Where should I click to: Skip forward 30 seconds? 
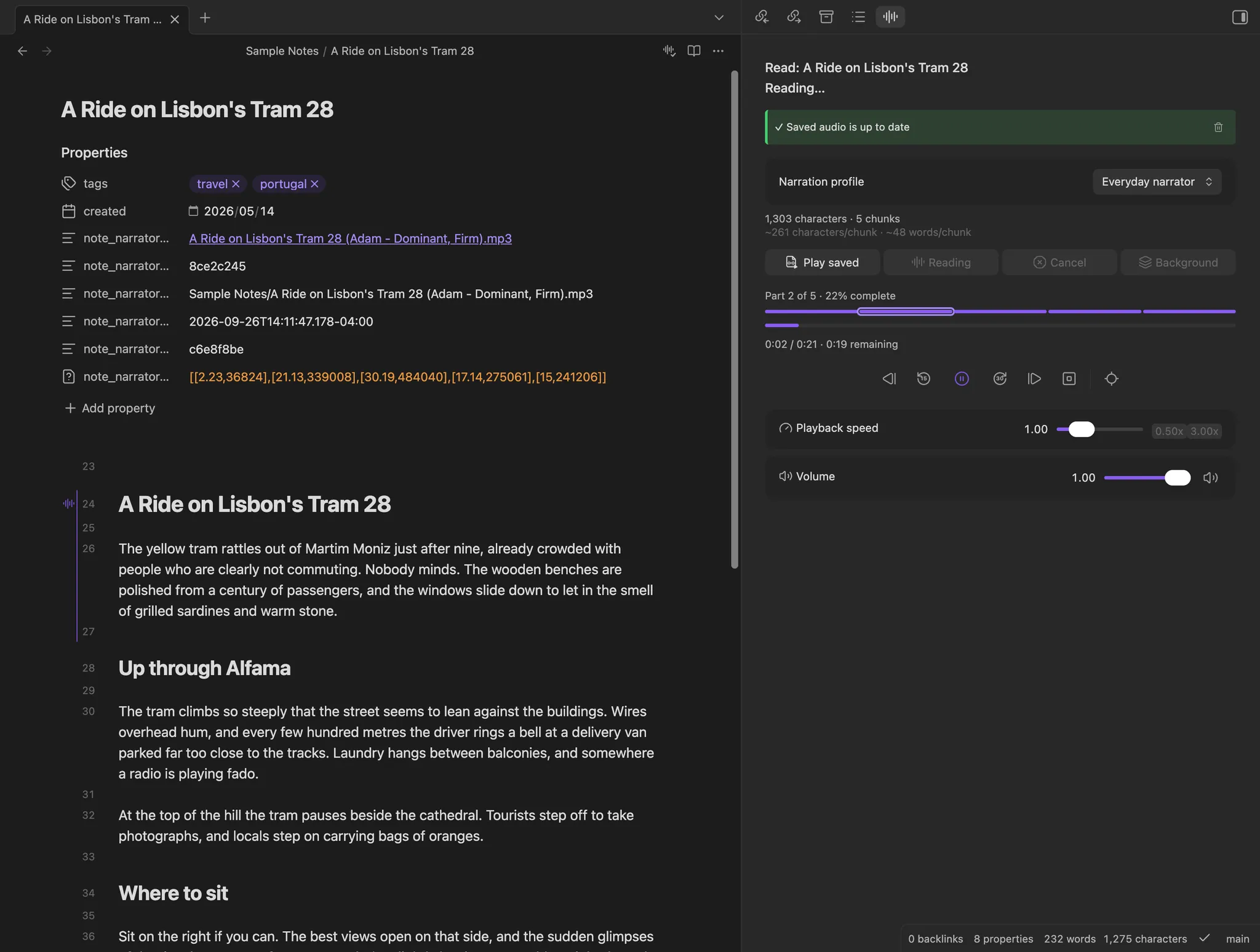coord(1000,379)
